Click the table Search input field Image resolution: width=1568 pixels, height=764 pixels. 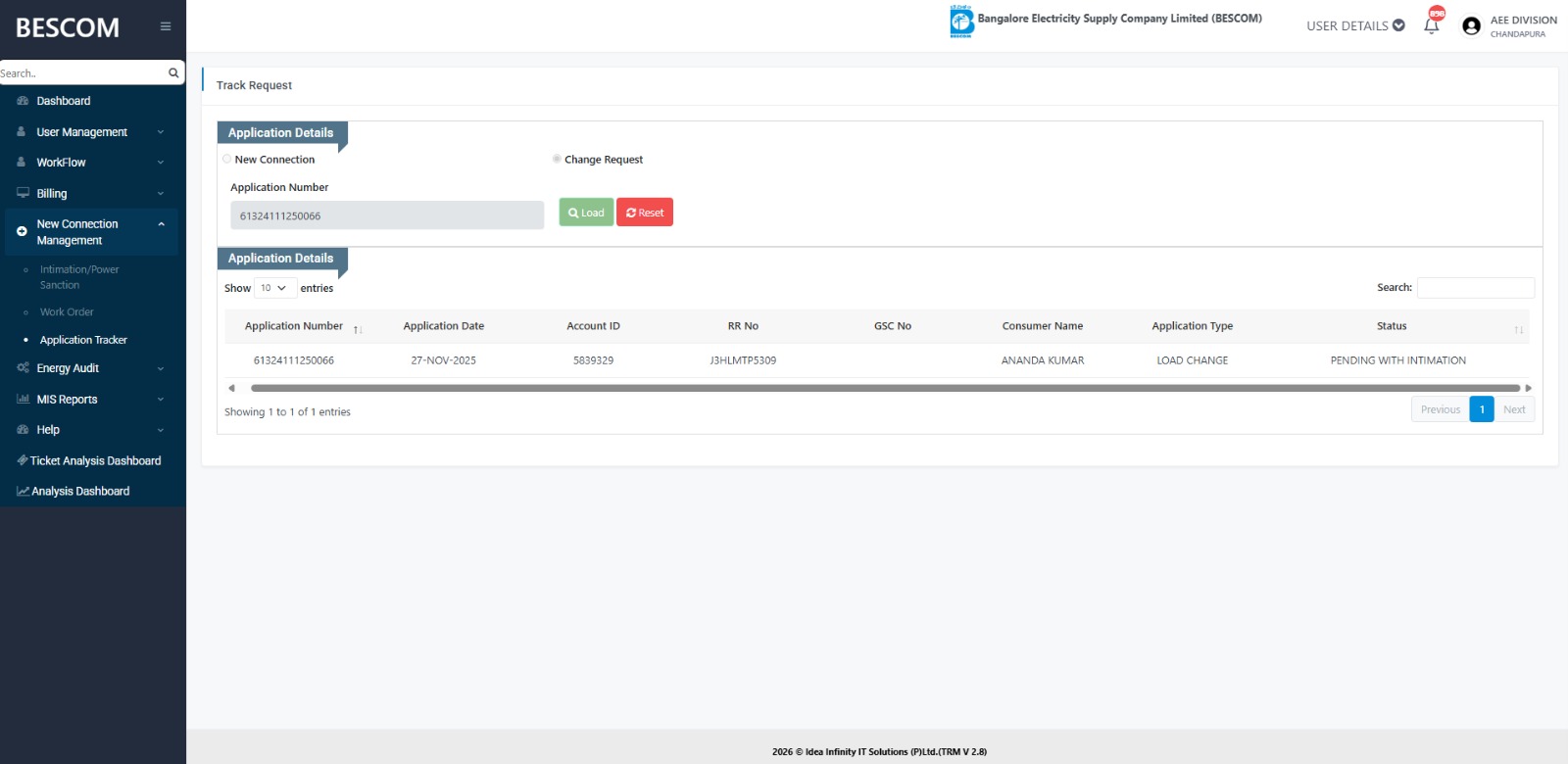[x=1475, y=288]
